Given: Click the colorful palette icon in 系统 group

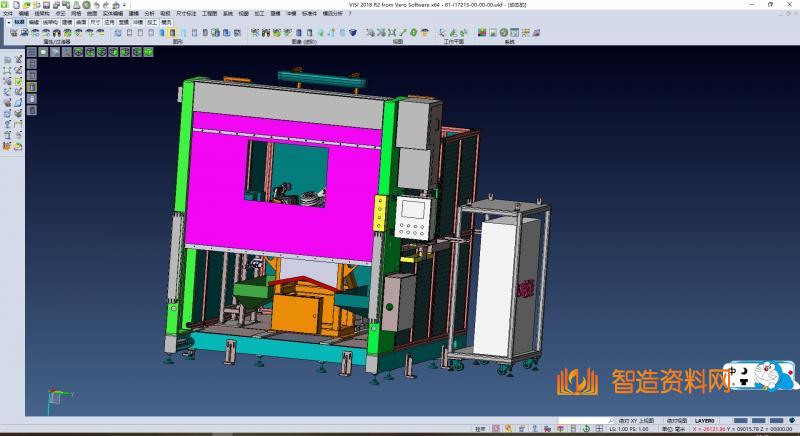Looking at the screenshot, I should (483, 33).
